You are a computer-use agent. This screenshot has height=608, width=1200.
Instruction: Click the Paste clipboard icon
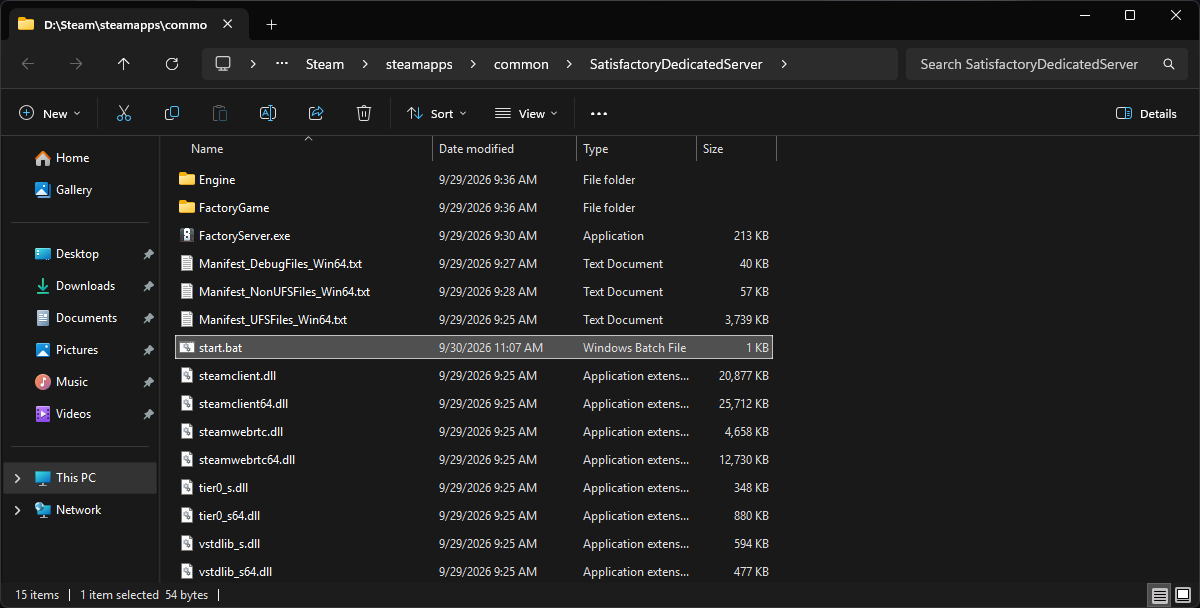pos(220,114)
